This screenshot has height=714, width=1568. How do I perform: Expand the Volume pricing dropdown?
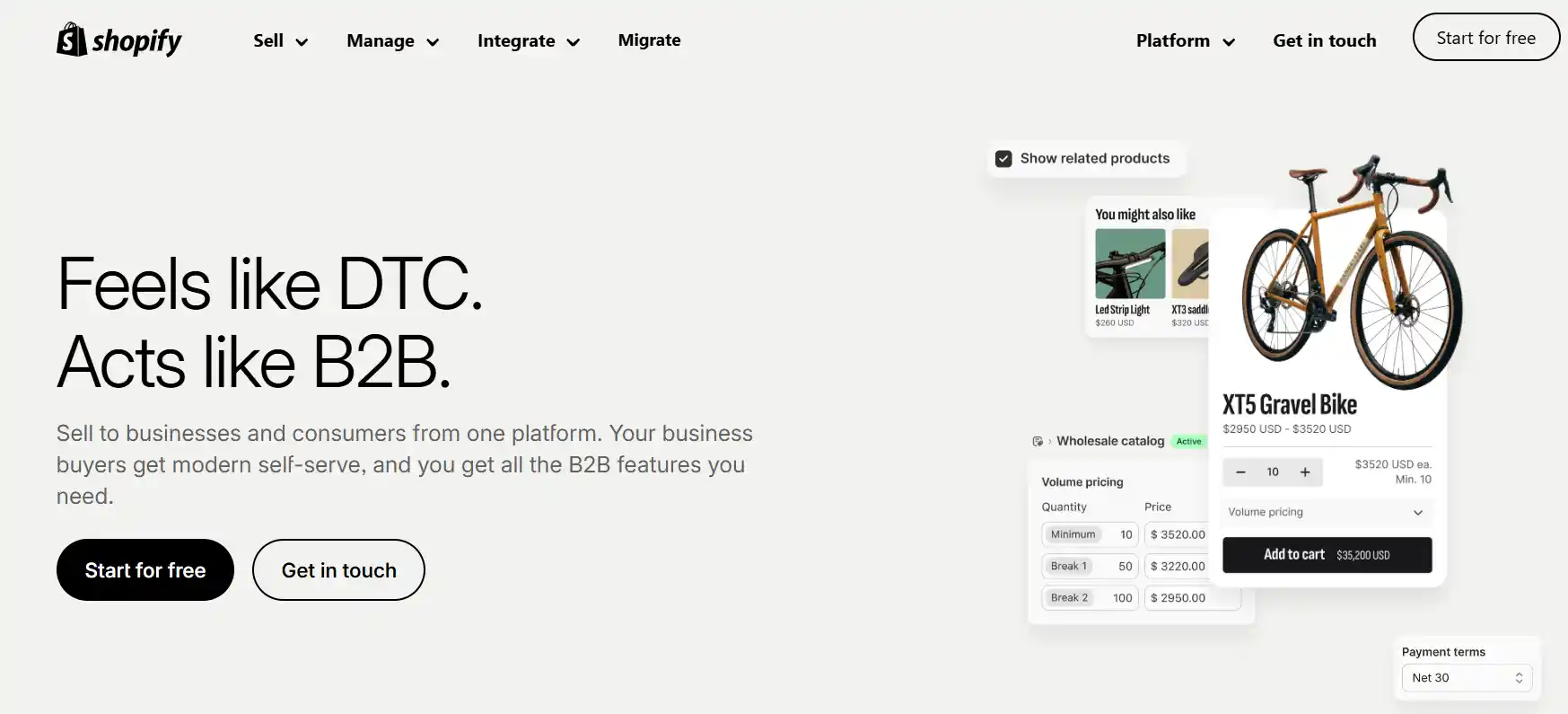(1327, 513)
